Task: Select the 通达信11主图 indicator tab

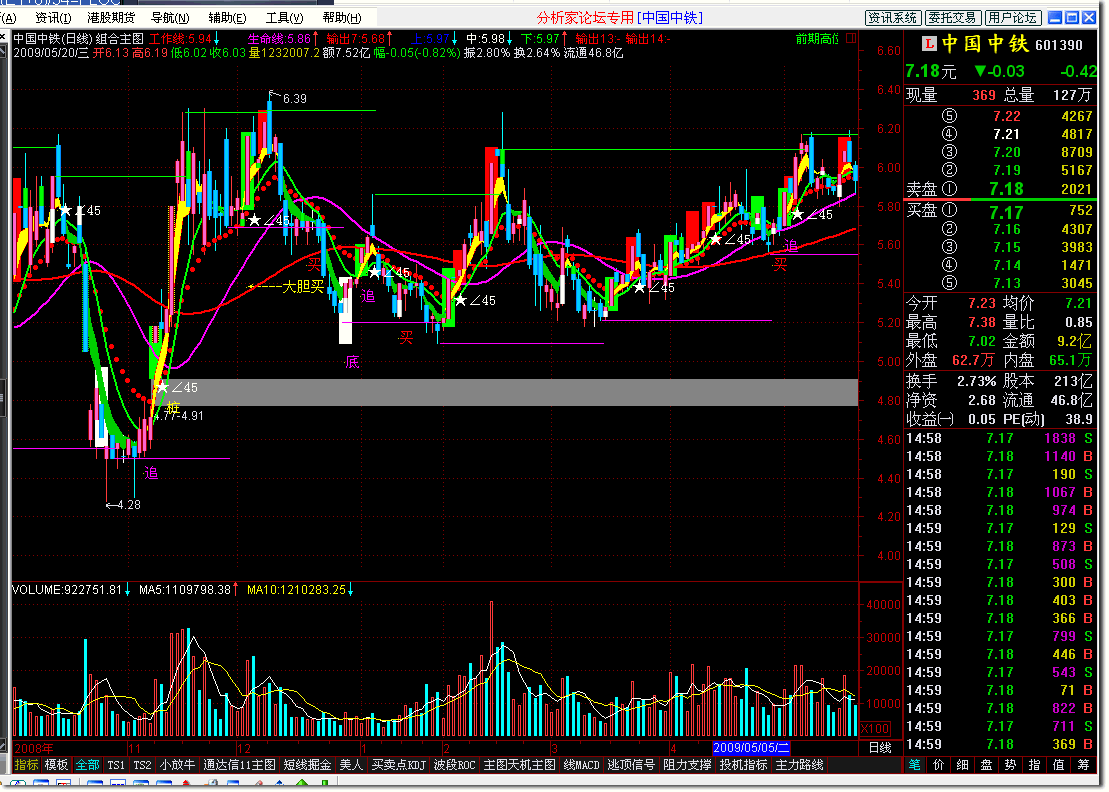Action: click(239, 765)
